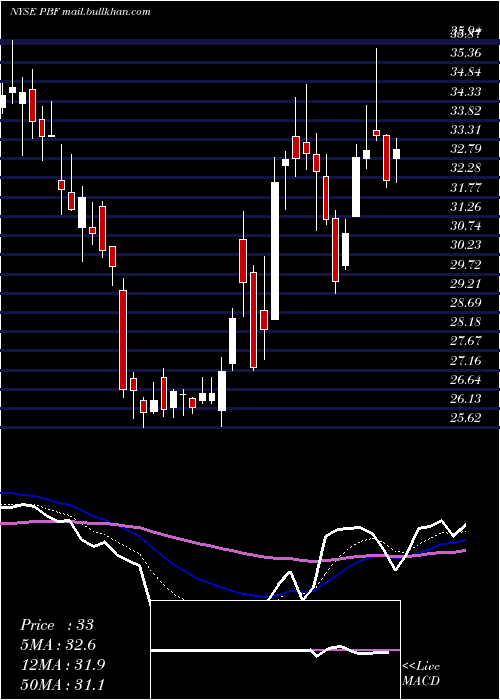Select the 33.82 price axis label
This screenshot has height=700, width=500.
tap(466, 111)
